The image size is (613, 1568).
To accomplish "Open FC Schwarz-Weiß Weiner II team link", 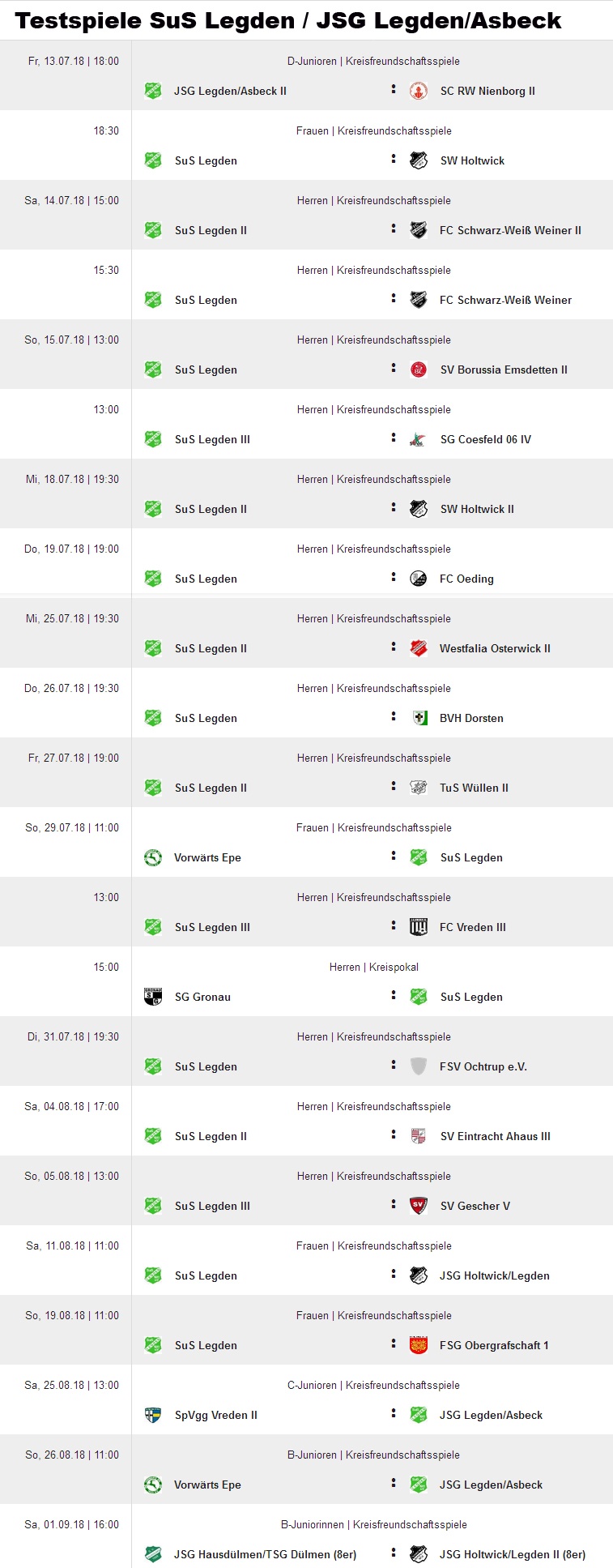I will [510, 230].
